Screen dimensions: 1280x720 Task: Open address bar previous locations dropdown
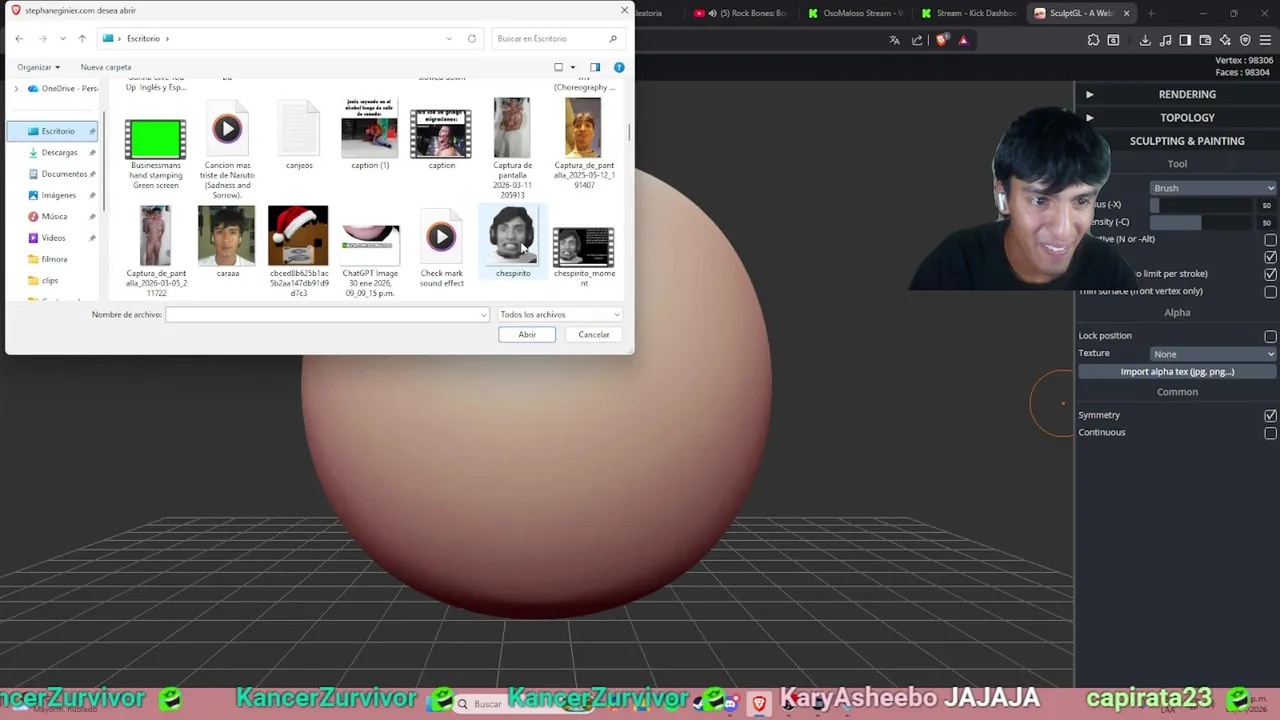449,38
